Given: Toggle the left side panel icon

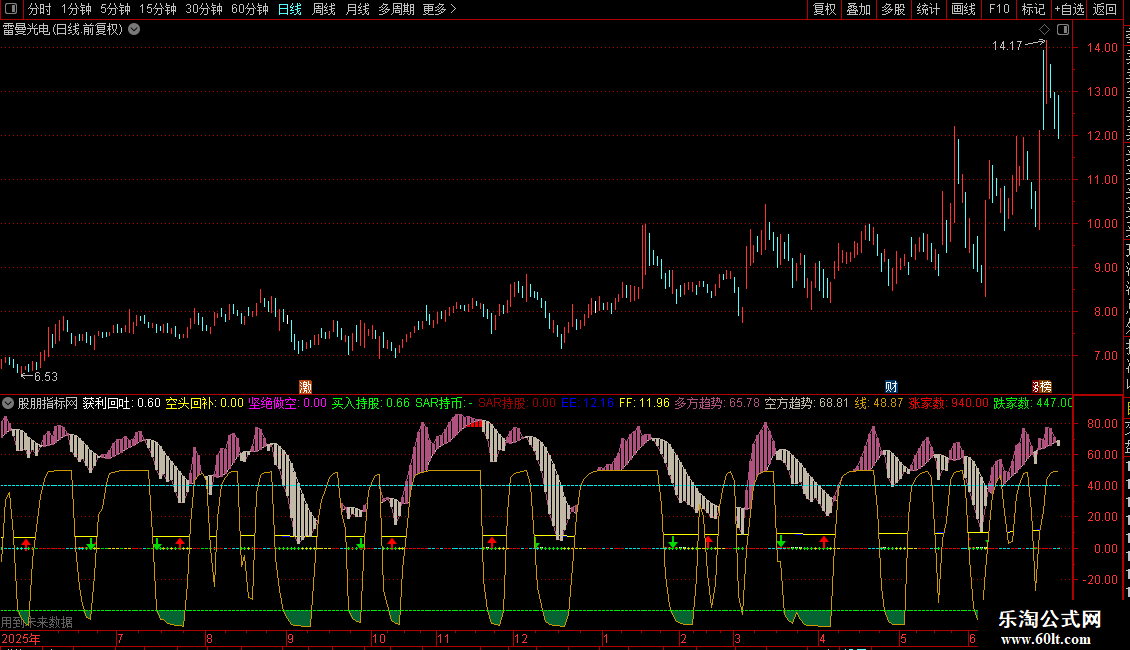Looking at the screenshot, I should (11, 9).
